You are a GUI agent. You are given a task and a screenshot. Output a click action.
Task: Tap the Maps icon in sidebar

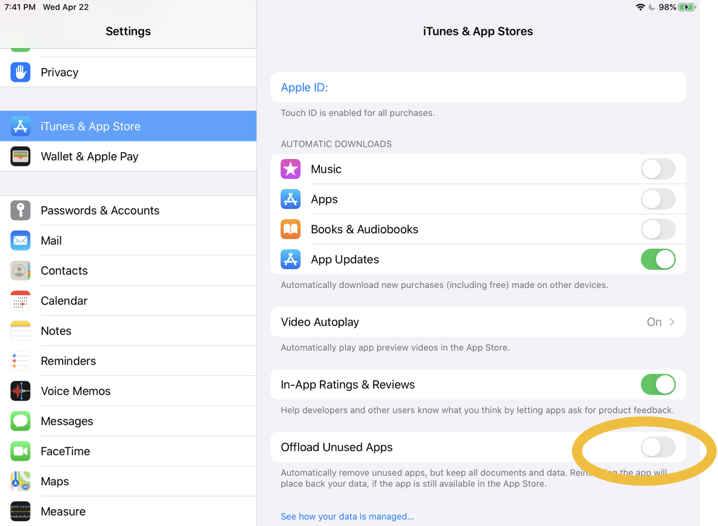click(20, 481)
